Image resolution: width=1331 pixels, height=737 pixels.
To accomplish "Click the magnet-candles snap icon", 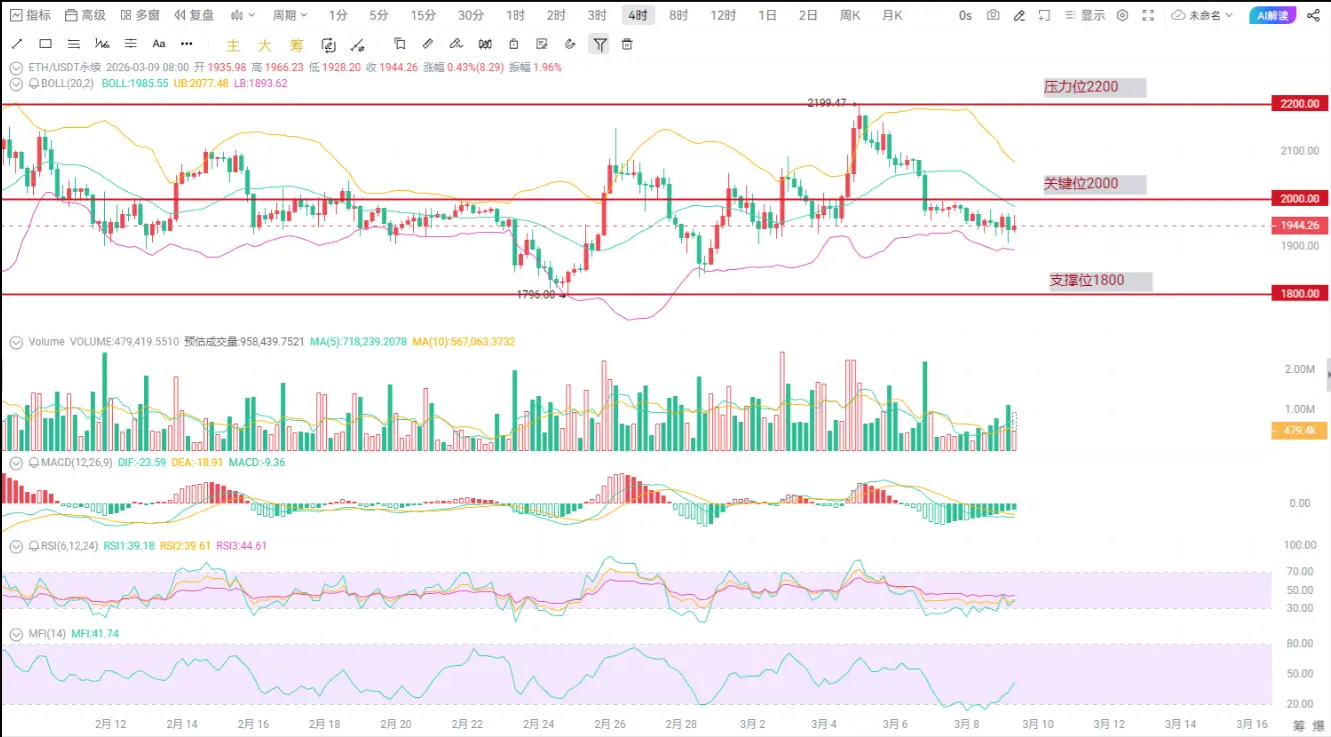I will click(485, 43).
